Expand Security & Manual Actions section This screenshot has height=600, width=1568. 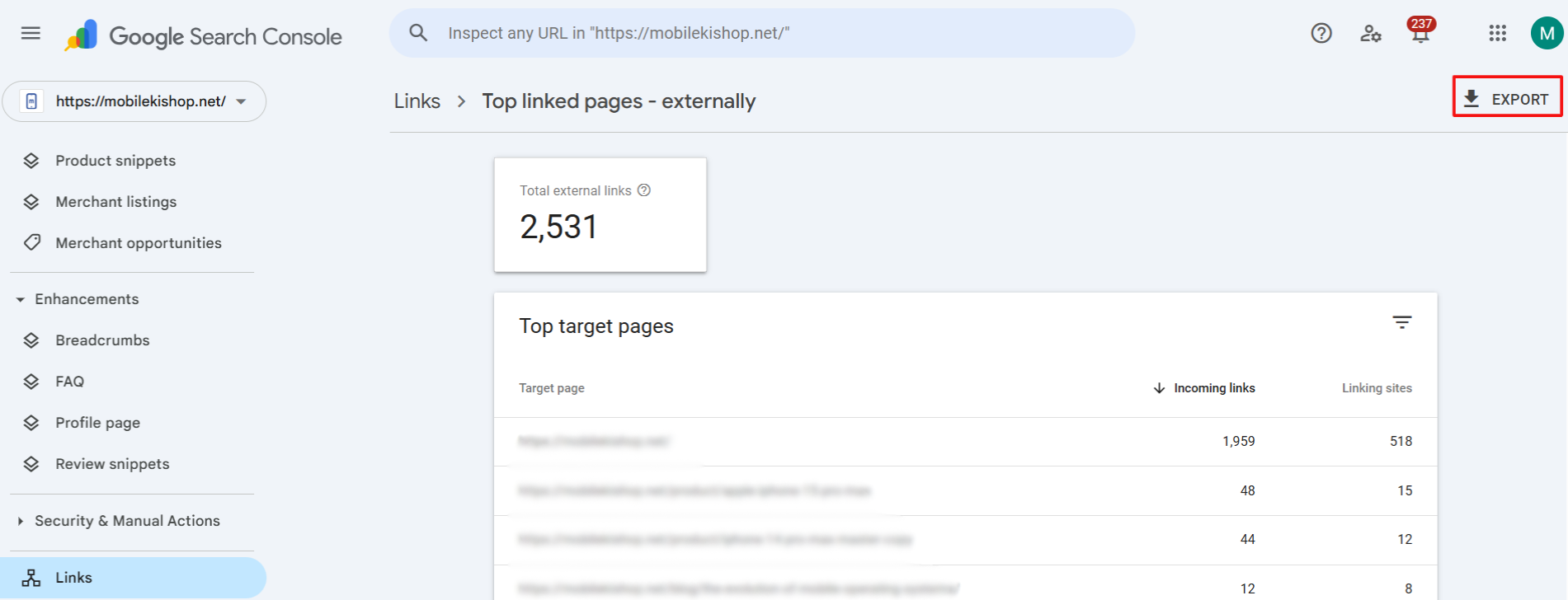tap(21, 521)
